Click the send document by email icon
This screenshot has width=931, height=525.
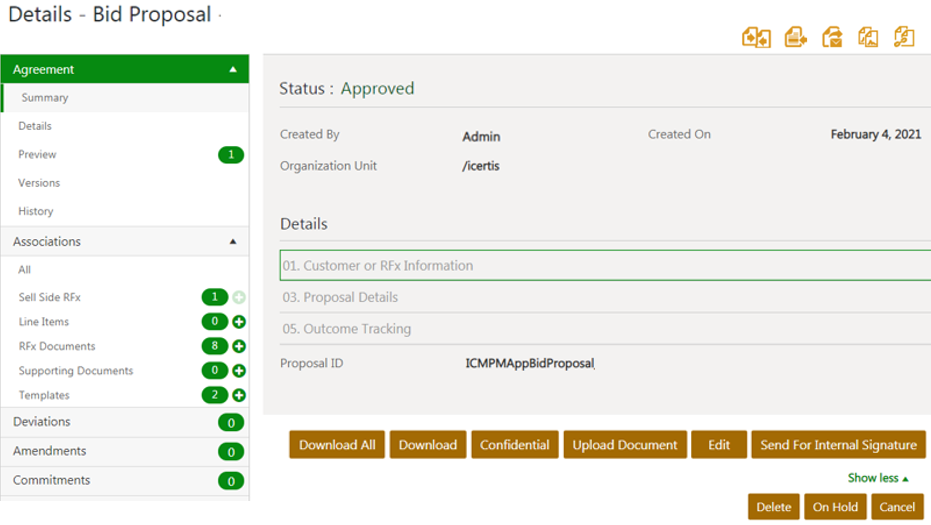[x=832, y=38]
